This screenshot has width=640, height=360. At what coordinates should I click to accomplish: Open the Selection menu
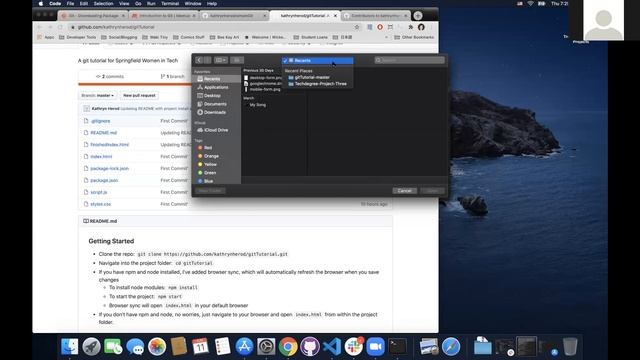(103, 3)
